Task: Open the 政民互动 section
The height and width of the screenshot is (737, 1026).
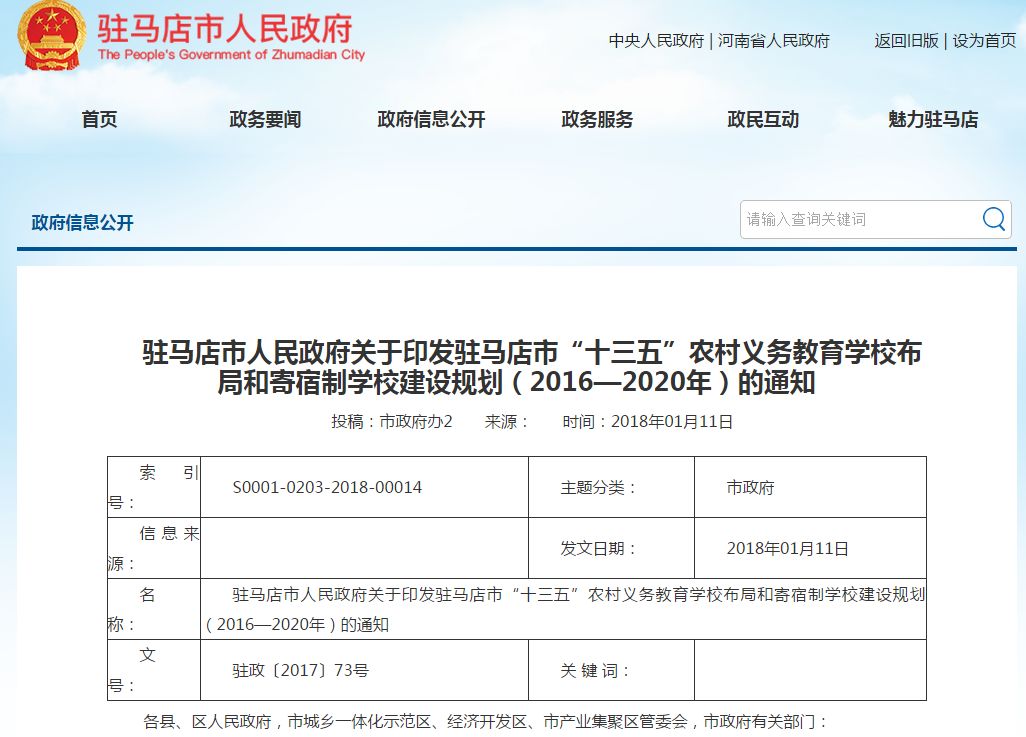Action: click(x=762, y=119)
